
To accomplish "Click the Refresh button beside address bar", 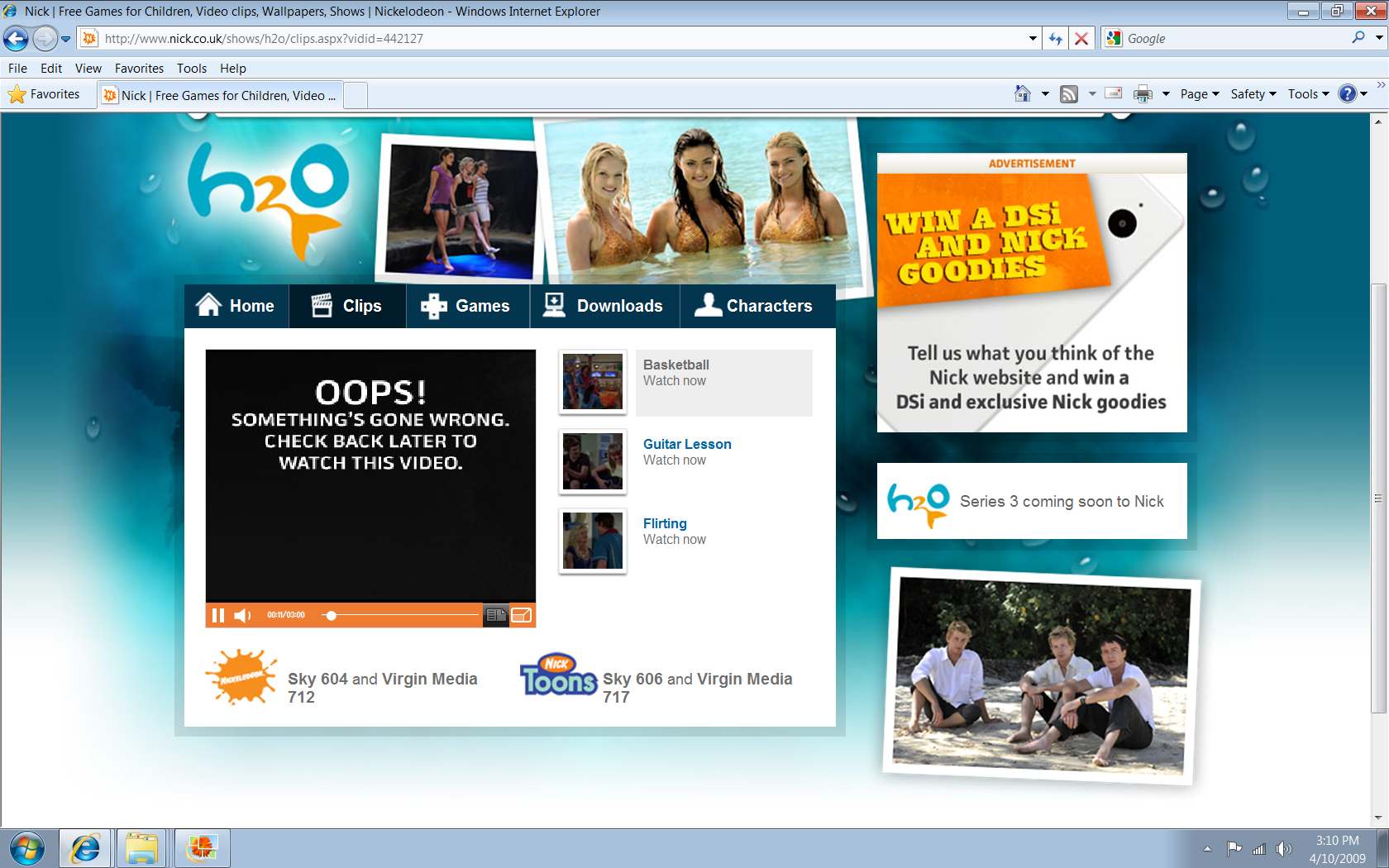I will 1056,39.
